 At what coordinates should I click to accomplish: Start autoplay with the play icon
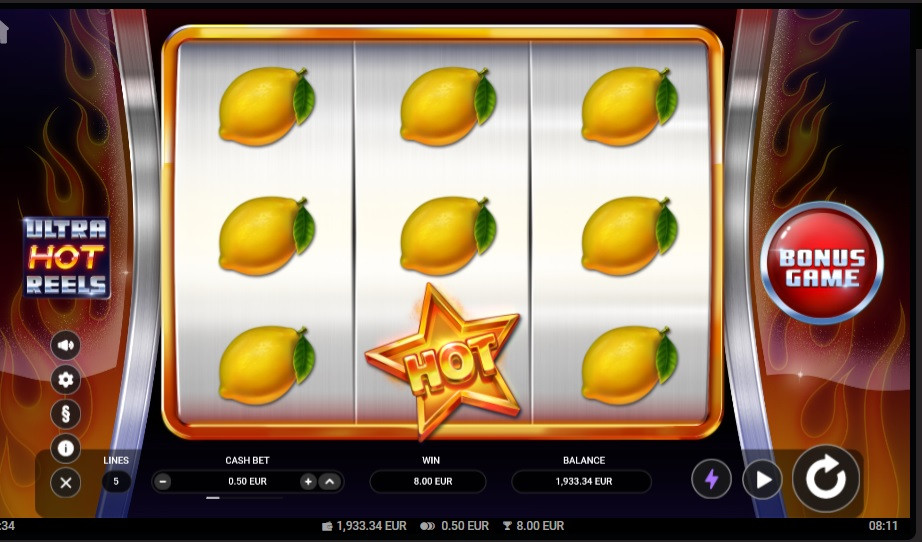(x=763, y=480)
